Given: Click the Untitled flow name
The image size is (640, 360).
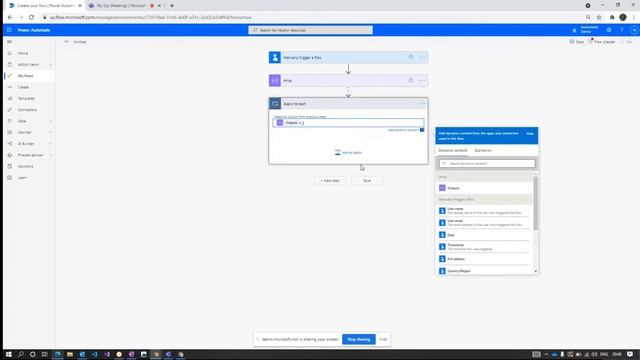Looking at the screenshot, I should tap(80, 42).
